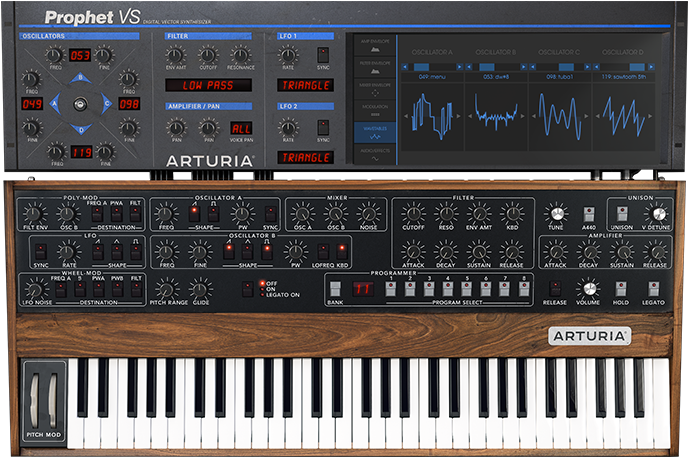Screen dimensions: 688x457
Task: Toggle Oscillator B KBD switch
Action: pos(342,252)
